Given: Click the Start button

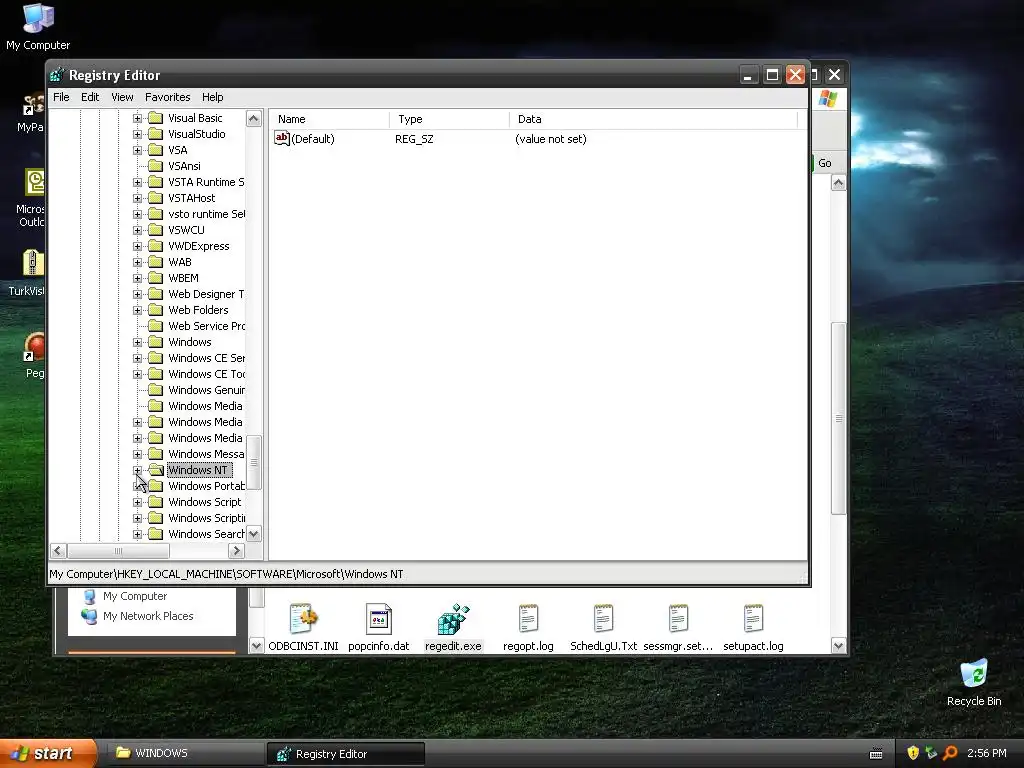Looking at the screenshot, I should tap(48, 754).
